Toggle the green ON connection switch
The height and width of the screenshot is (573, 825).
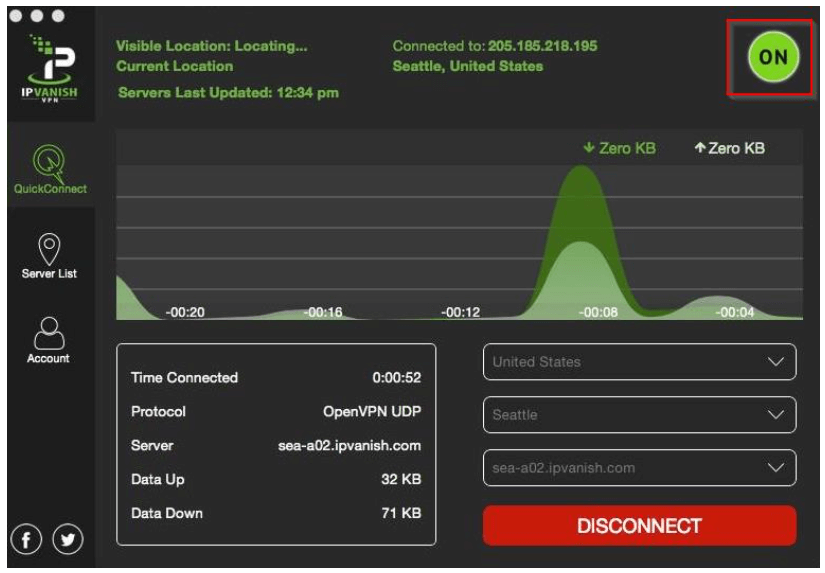click(x=773, y=56)
